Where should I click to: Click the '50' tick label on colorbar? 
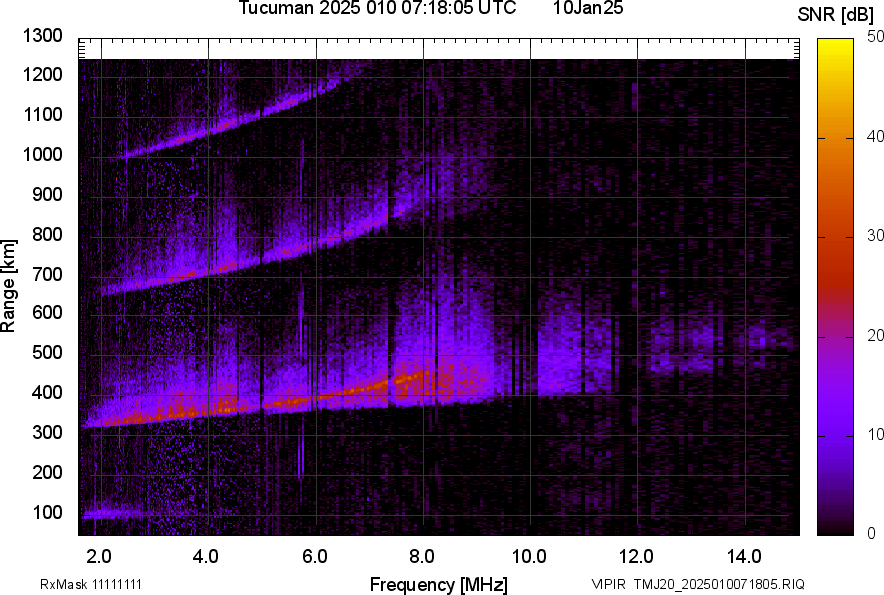pyautogui.click(x=876, y=36)
